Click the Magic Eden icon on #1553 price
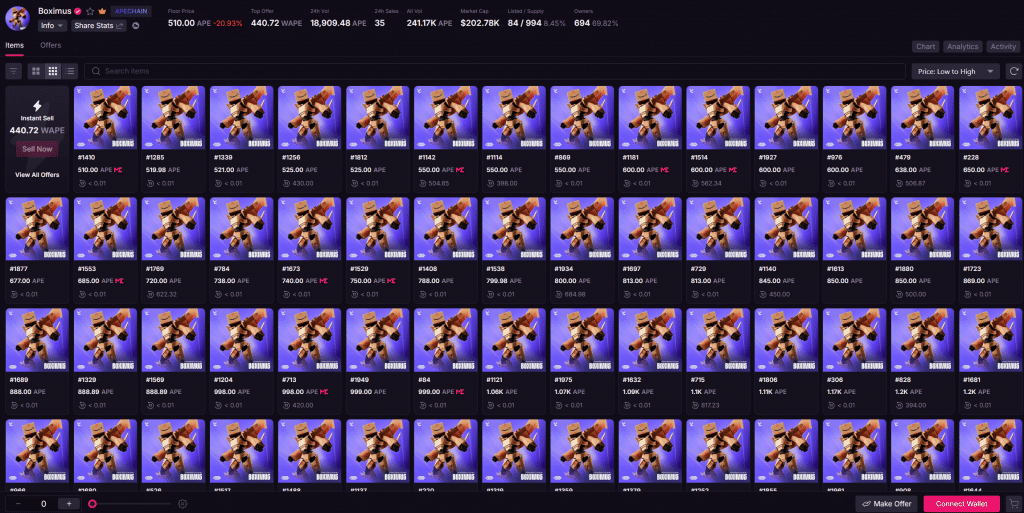1024x513 pixels. [119, 281]
